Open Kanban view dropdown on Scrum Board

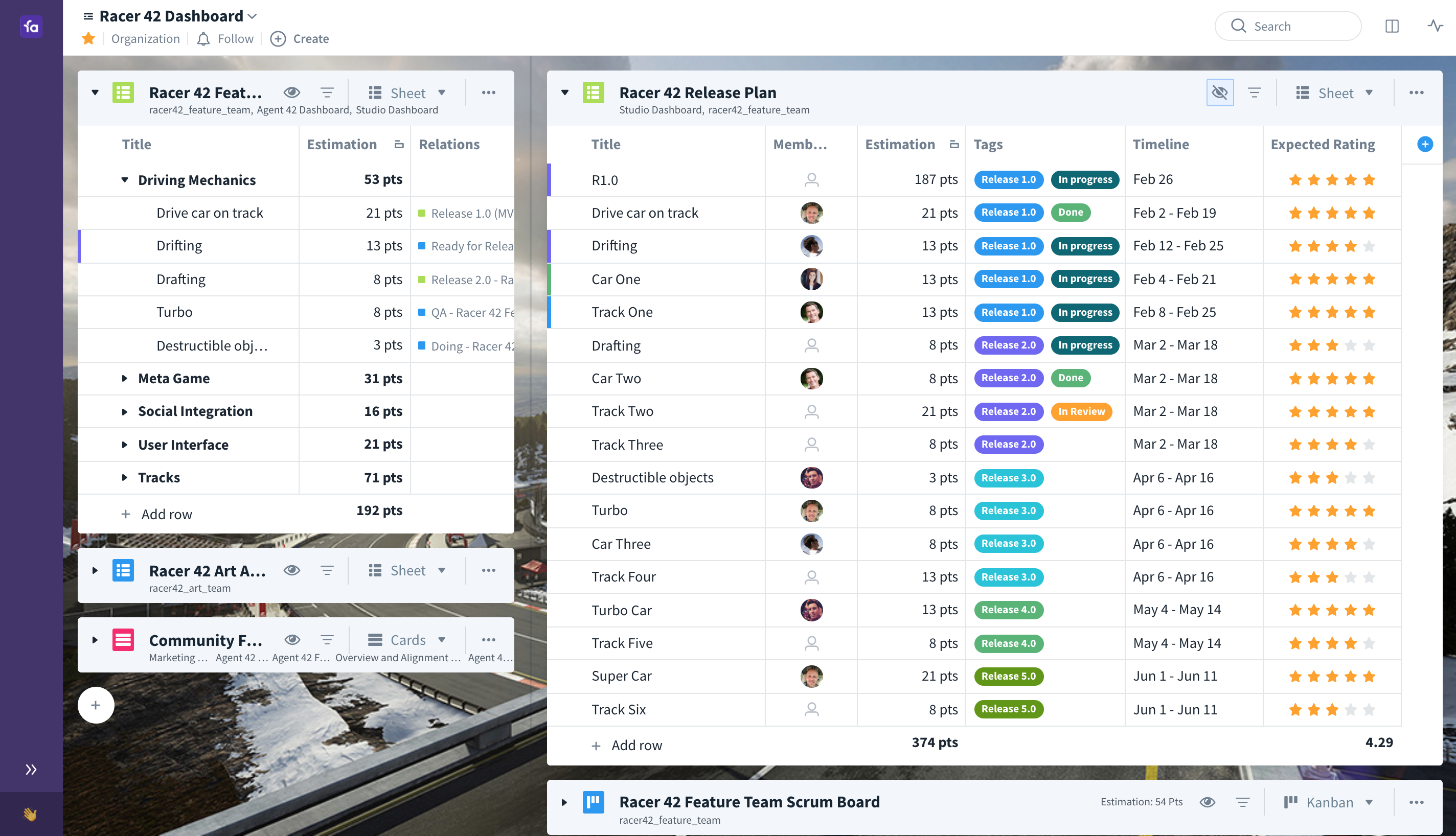click(1329, 802)
